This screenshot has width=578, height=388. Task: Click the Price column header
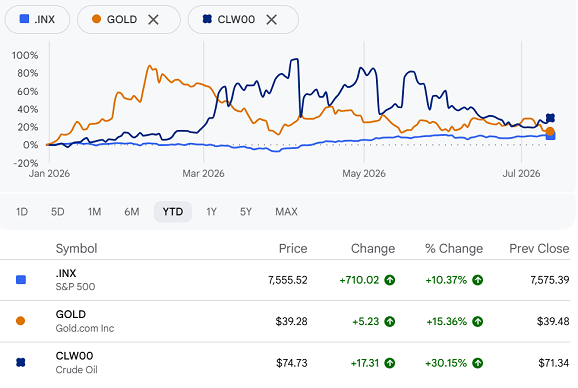(x=293, y=249)
